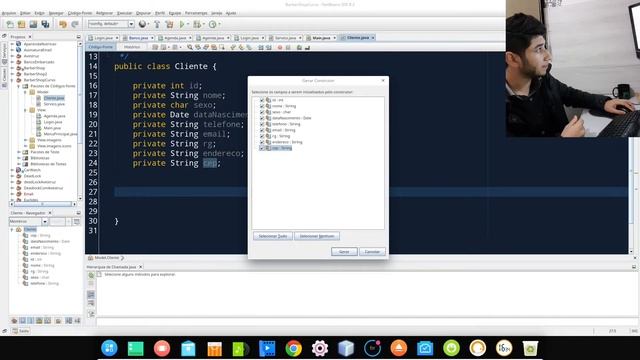Open the Ferramentas menu
This screenshot has width=640, height=360.
(x=196, y=13)
